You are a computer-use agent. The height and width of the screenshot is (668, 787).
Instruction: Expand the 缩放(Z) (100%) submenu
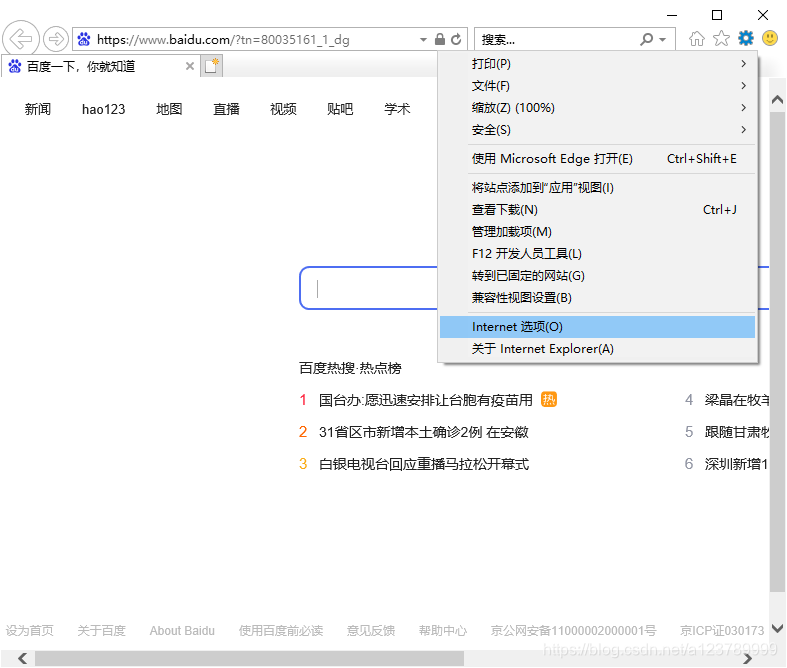pyautogui.click(x=597, y=108)
